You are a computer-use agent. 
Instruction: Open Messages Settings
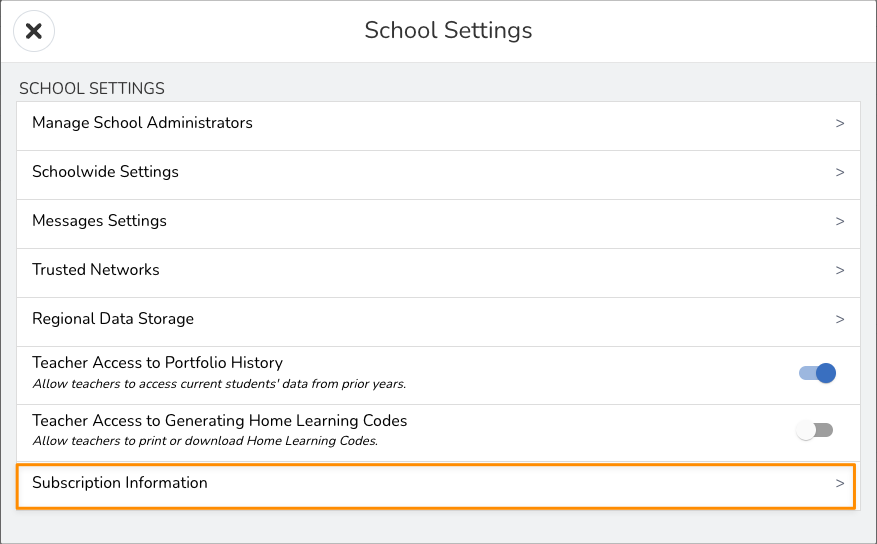pos(99,221)
